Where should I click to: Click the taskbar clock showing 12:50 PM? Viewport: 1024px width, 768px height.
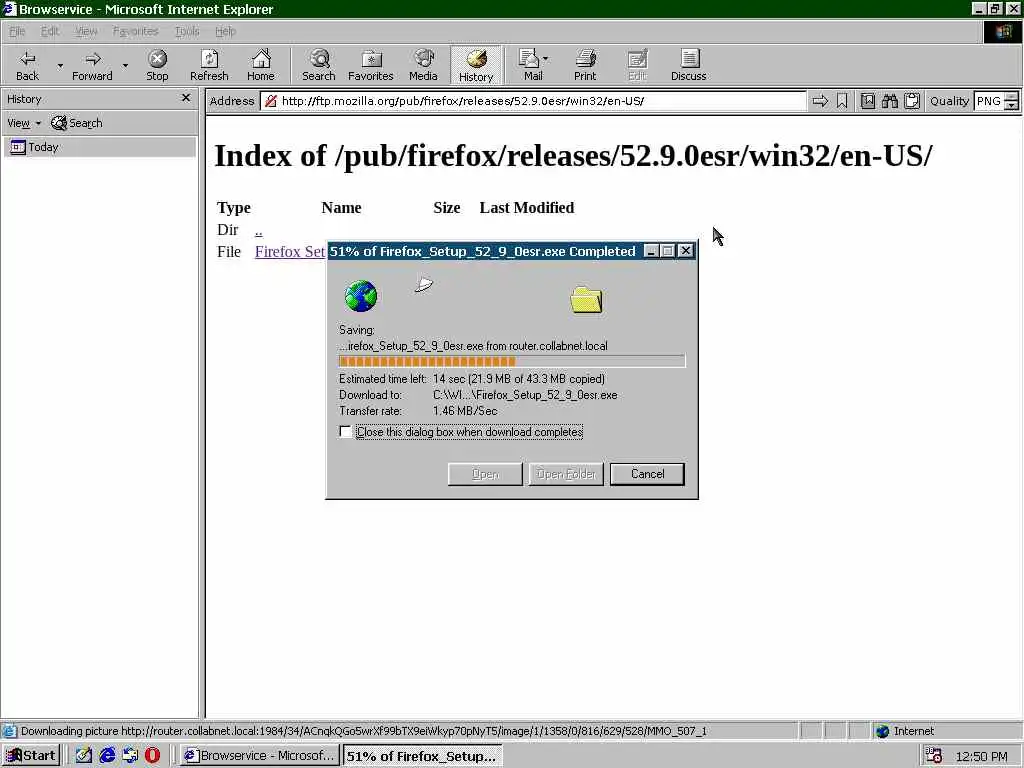tap(981, 756)
